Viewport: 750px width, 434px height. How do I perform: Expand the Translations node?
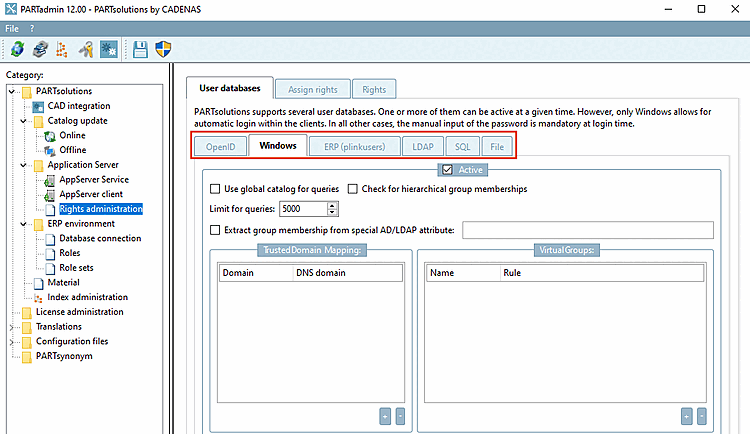click(x=12, y=327)
